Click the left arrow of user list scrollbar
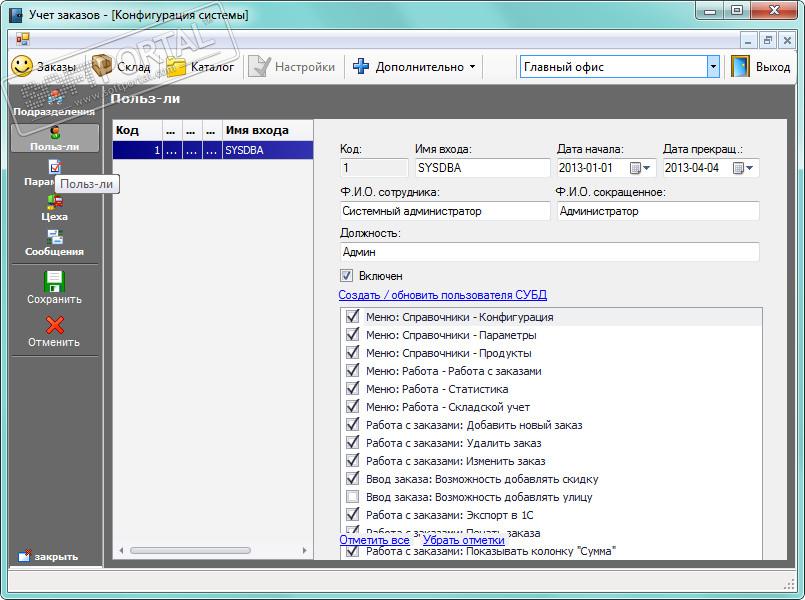 point(121,551)
